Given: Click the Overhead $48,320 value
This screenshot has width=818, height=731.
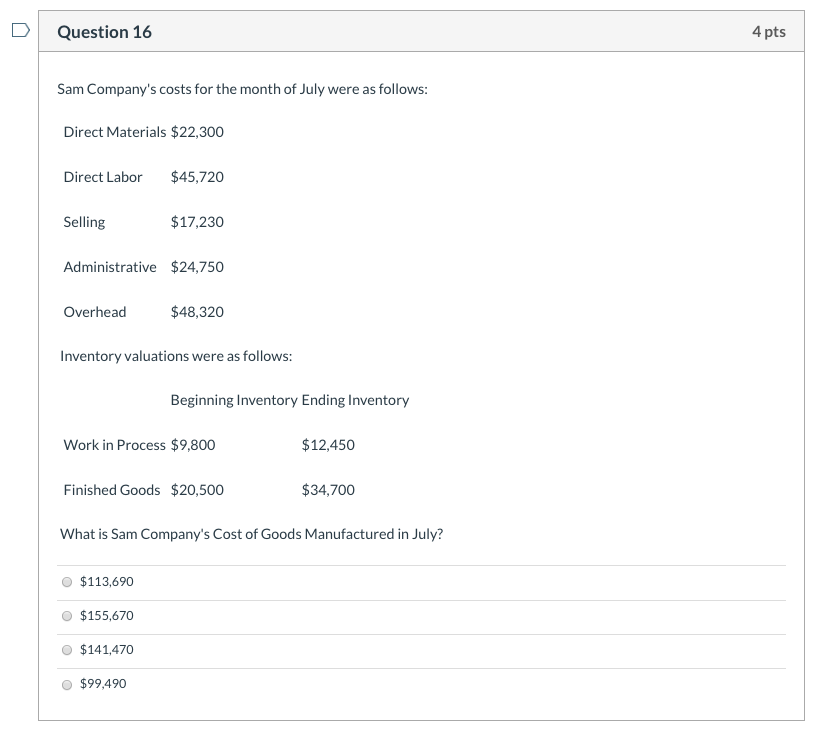Looking at the screenshot, I should pos(197,311).
